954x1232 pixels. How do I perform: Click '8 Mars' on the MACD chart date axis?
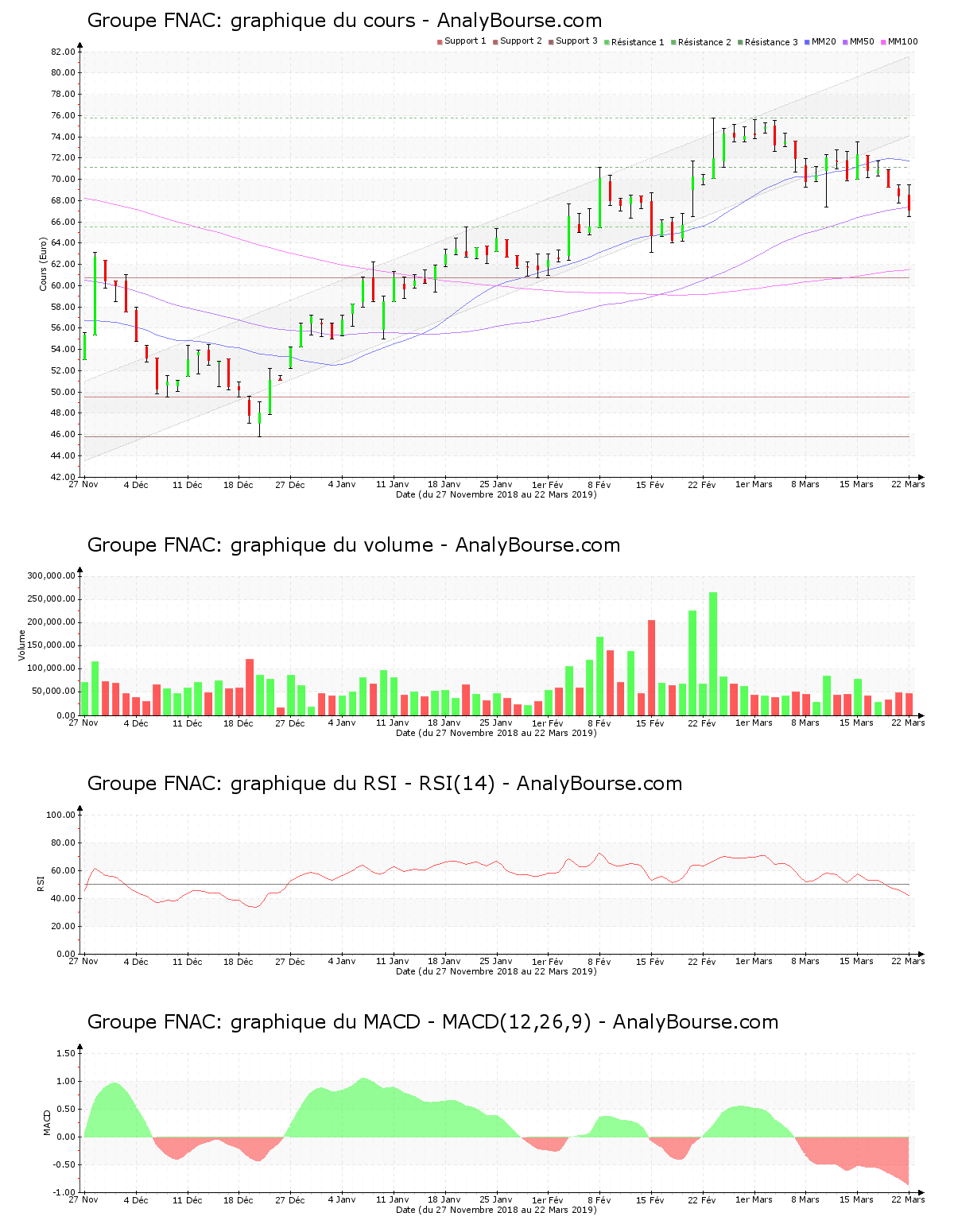(x=805, y=1200)
